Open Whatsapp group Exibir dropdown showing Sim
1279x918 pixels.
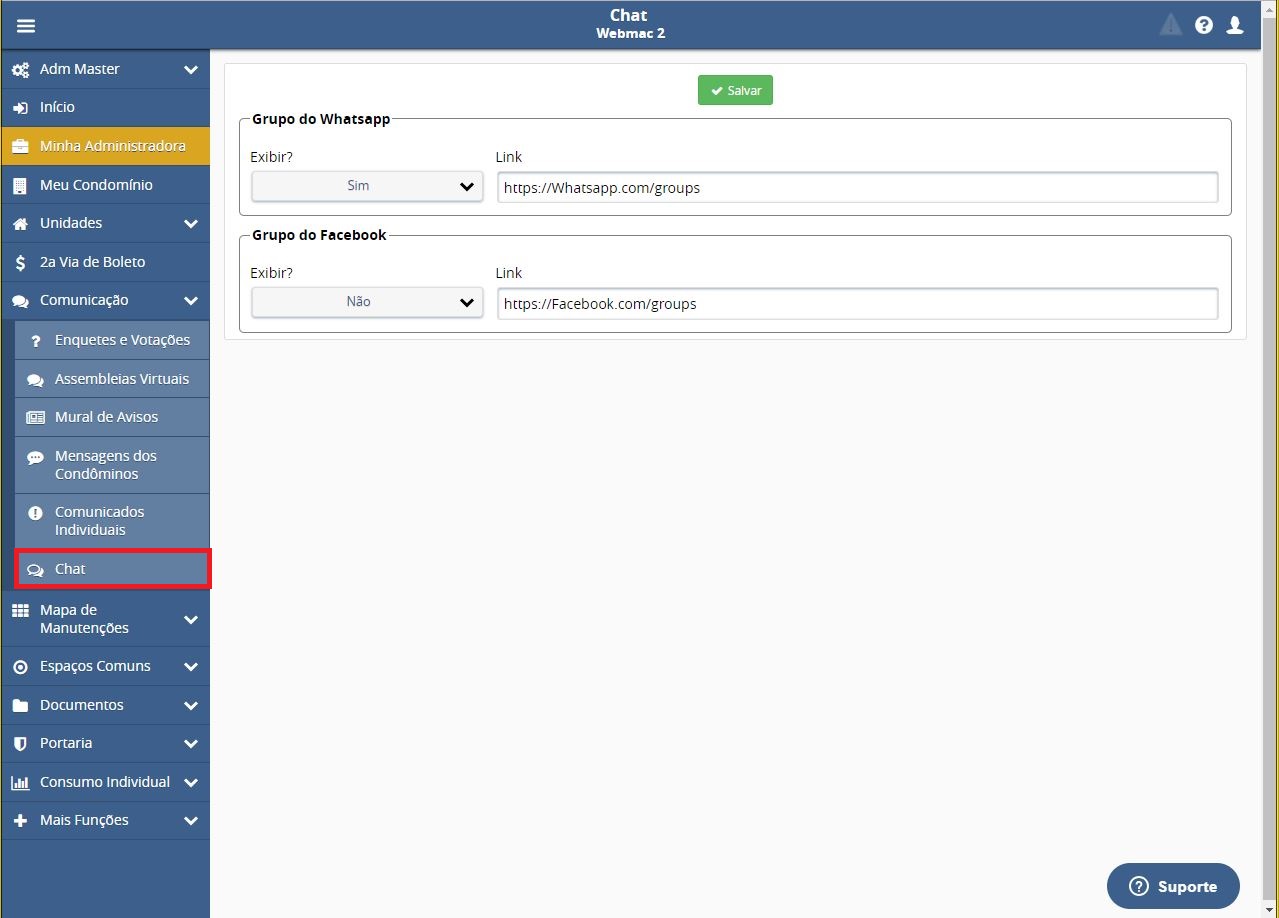click(367, 187)
